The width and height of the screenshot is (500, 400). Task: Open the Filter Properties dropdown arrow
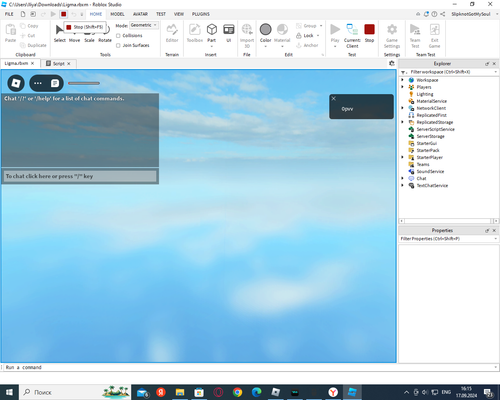(x=495, y=239)
